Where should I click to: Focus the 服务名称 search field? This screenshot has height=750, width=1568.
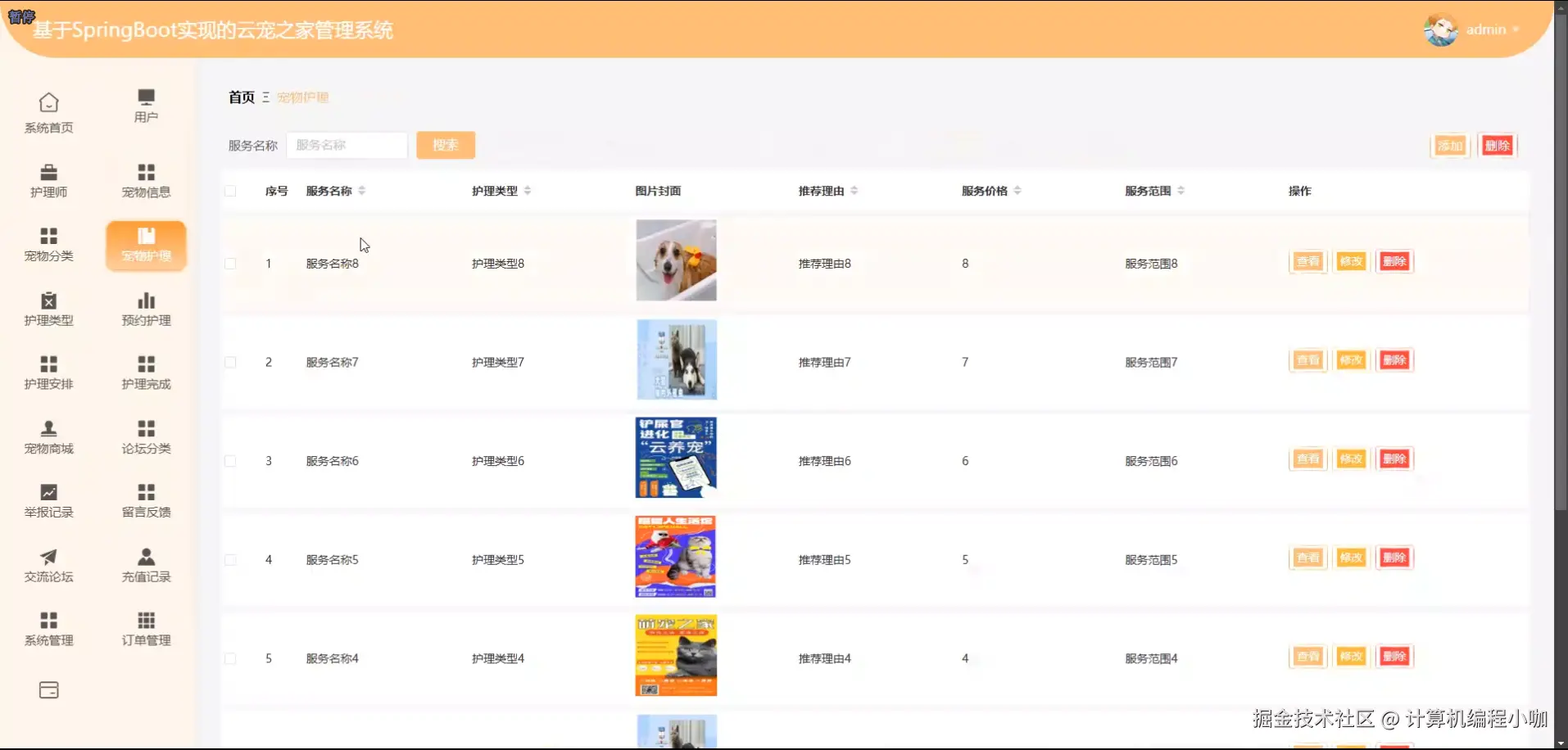(347, 145)
